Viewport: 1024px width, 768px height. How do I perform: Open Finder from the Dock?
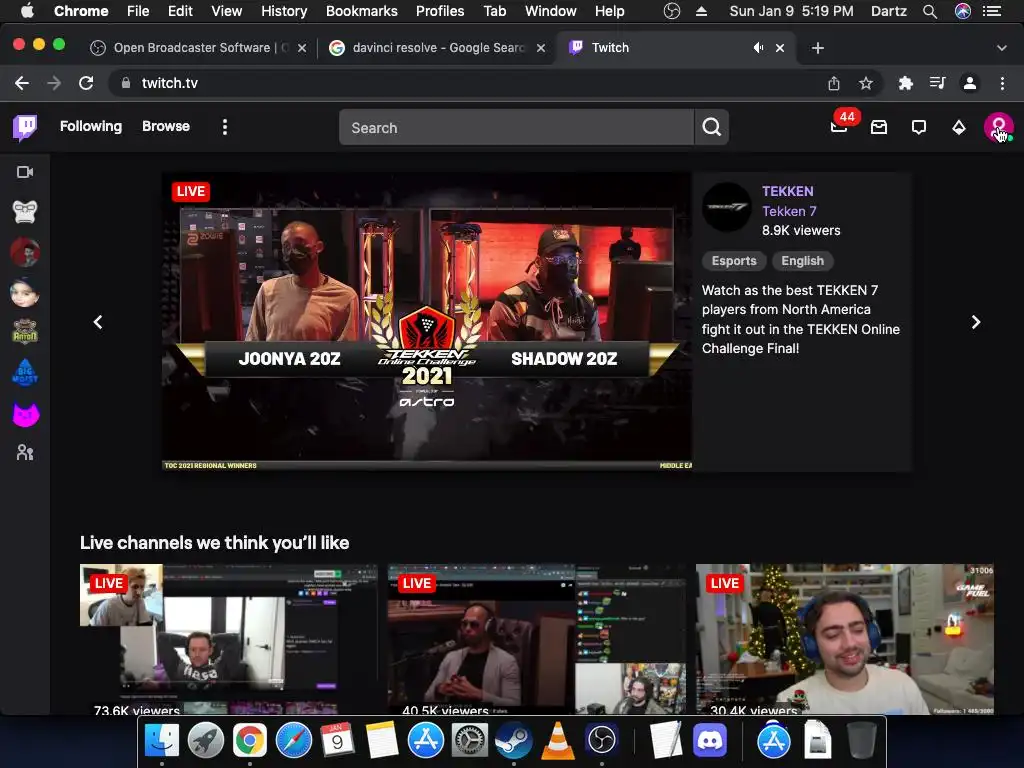coord(161,740)
